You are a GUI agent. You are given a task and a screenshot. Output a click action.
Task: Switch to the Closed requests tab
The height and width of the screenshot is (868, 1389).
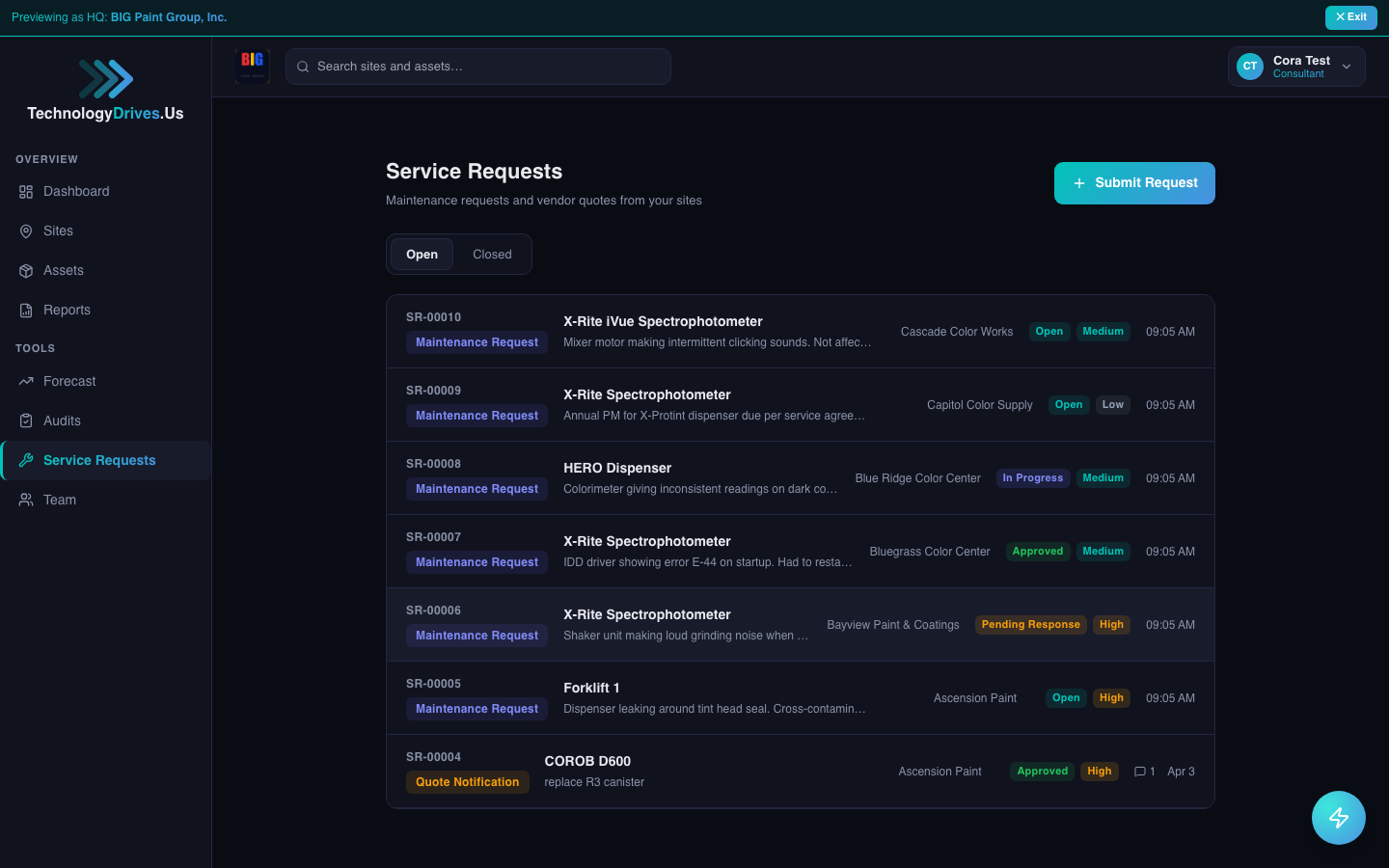click(492, 255)
